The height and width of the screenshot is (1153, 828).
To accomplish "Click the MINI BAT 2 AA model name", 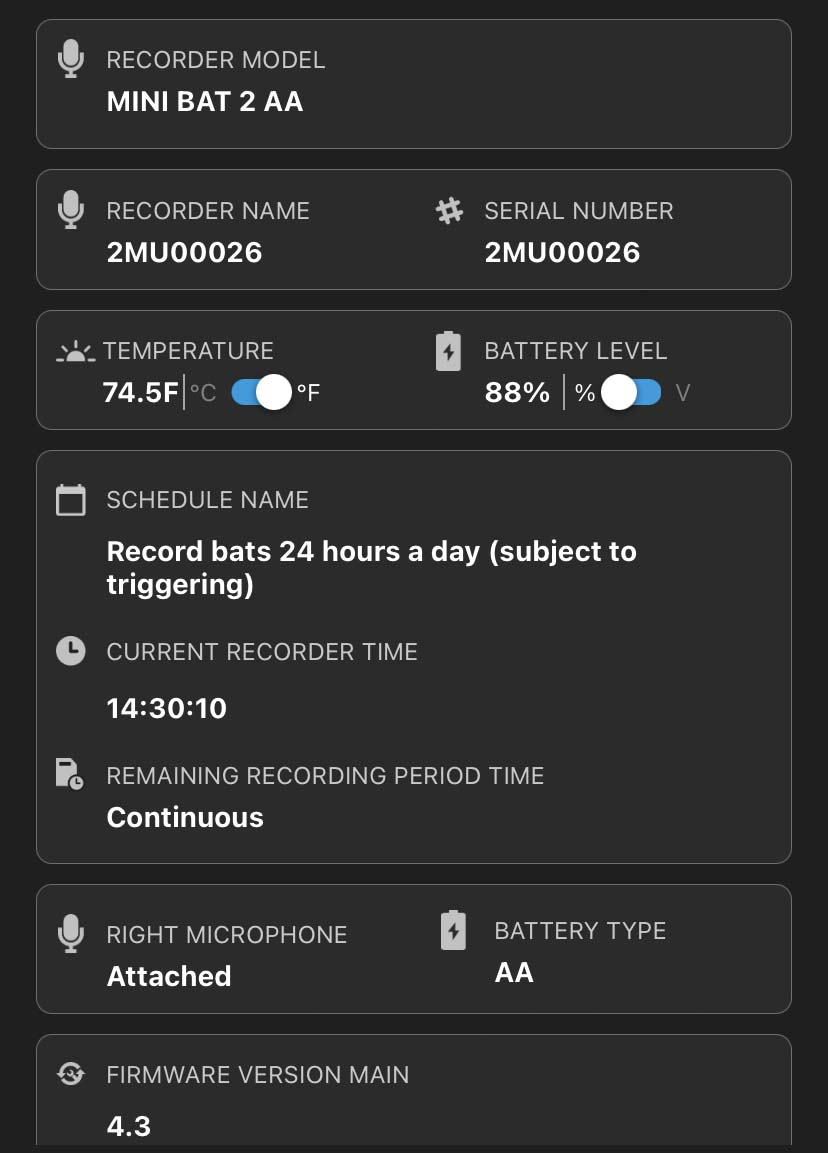I will 205,101.
